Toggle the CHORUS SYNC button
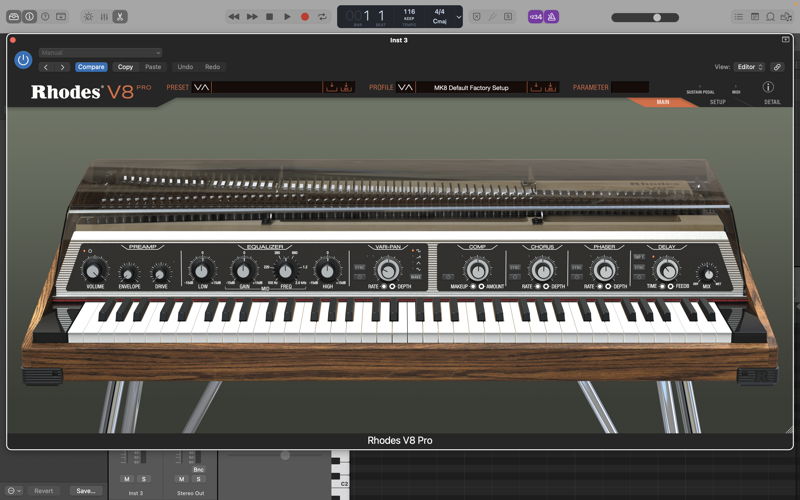The width and height of the screenshot is (800, 500). [514, 267]
